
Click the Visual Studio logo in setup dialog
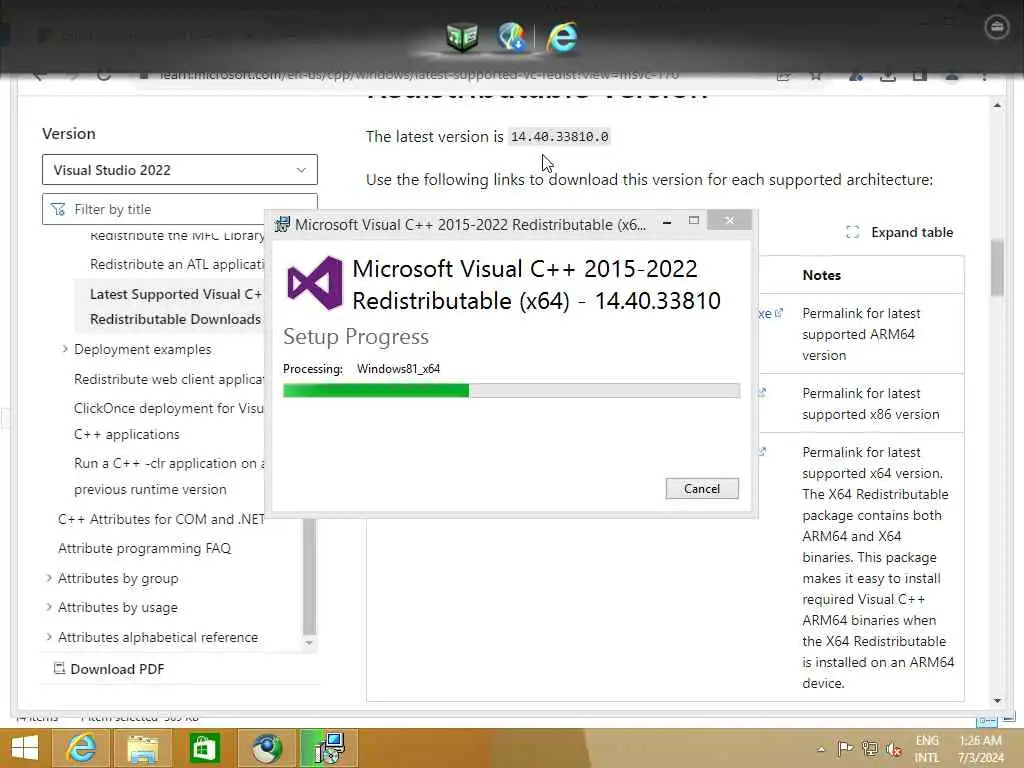click(x=315, y=283)
